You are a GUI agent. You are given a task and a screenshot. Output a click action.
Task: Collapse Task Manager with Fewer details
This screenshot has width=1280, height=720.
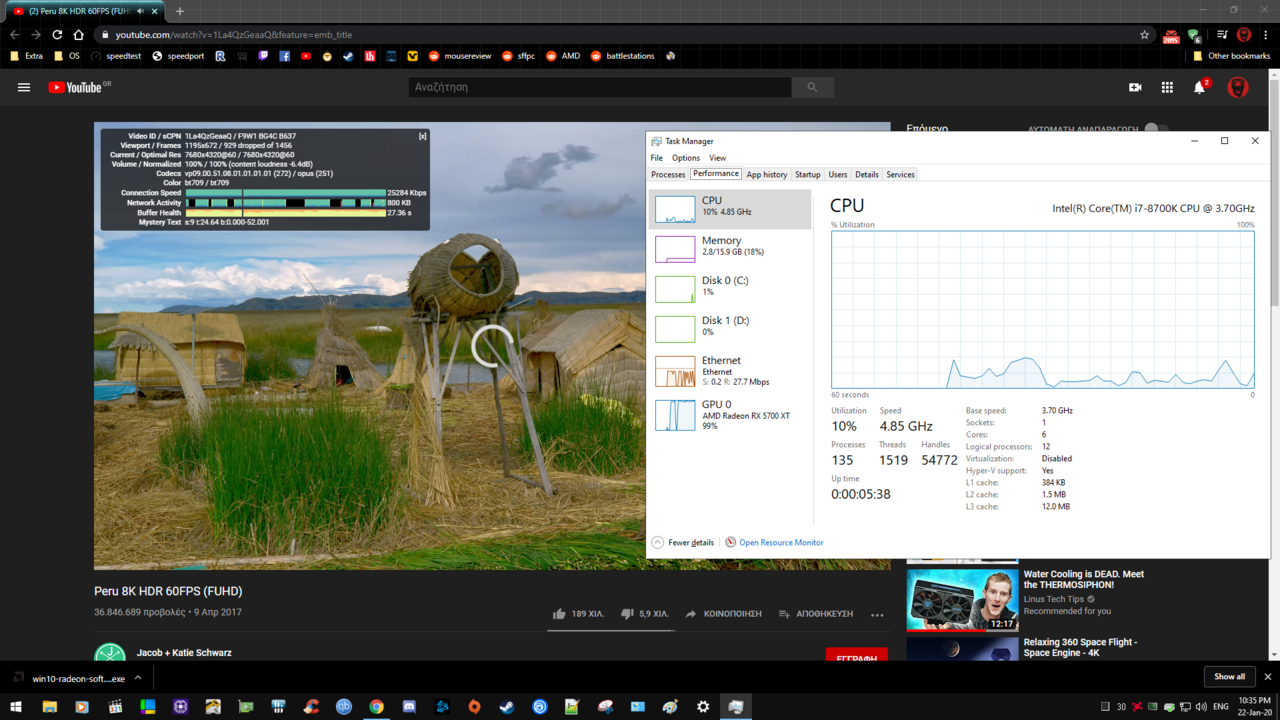tap(683, 542)
